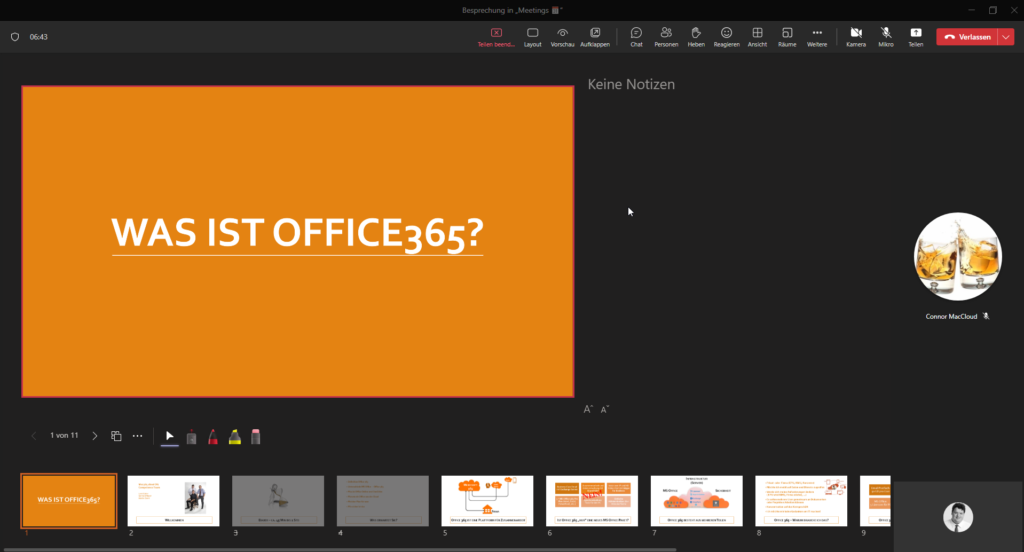Jump to slide 3 thumbnail
Viewport: 1024px width, 552px height.
278,500
